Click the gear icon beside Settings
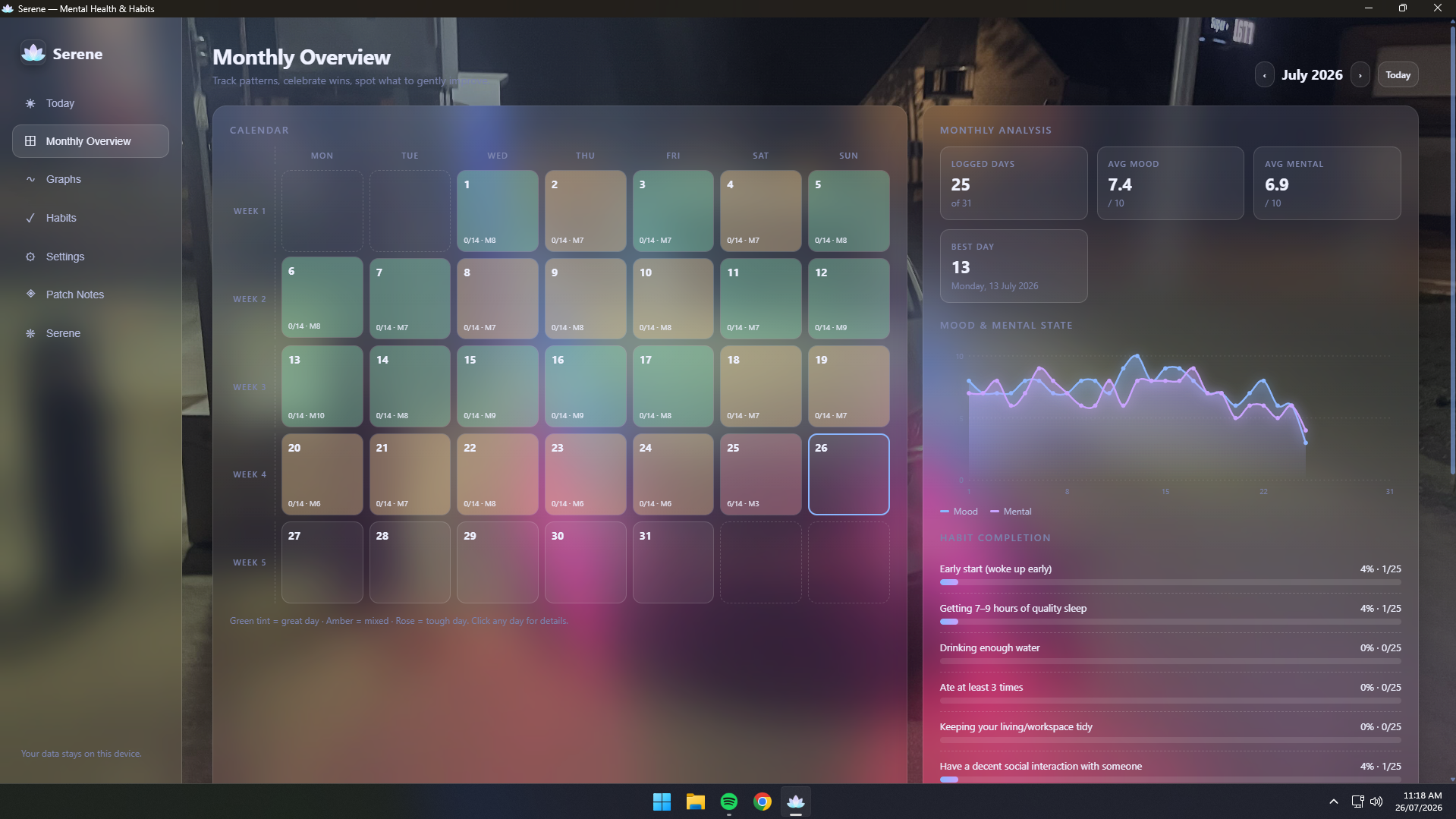The width and height of the screenshot is (1456, 819). pyautogui.click(x=30, y=257)
